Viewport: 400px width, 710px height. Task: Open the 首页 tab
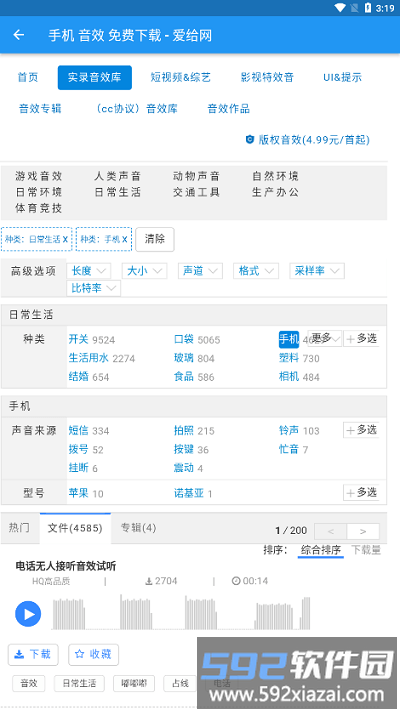pos(28,77)
